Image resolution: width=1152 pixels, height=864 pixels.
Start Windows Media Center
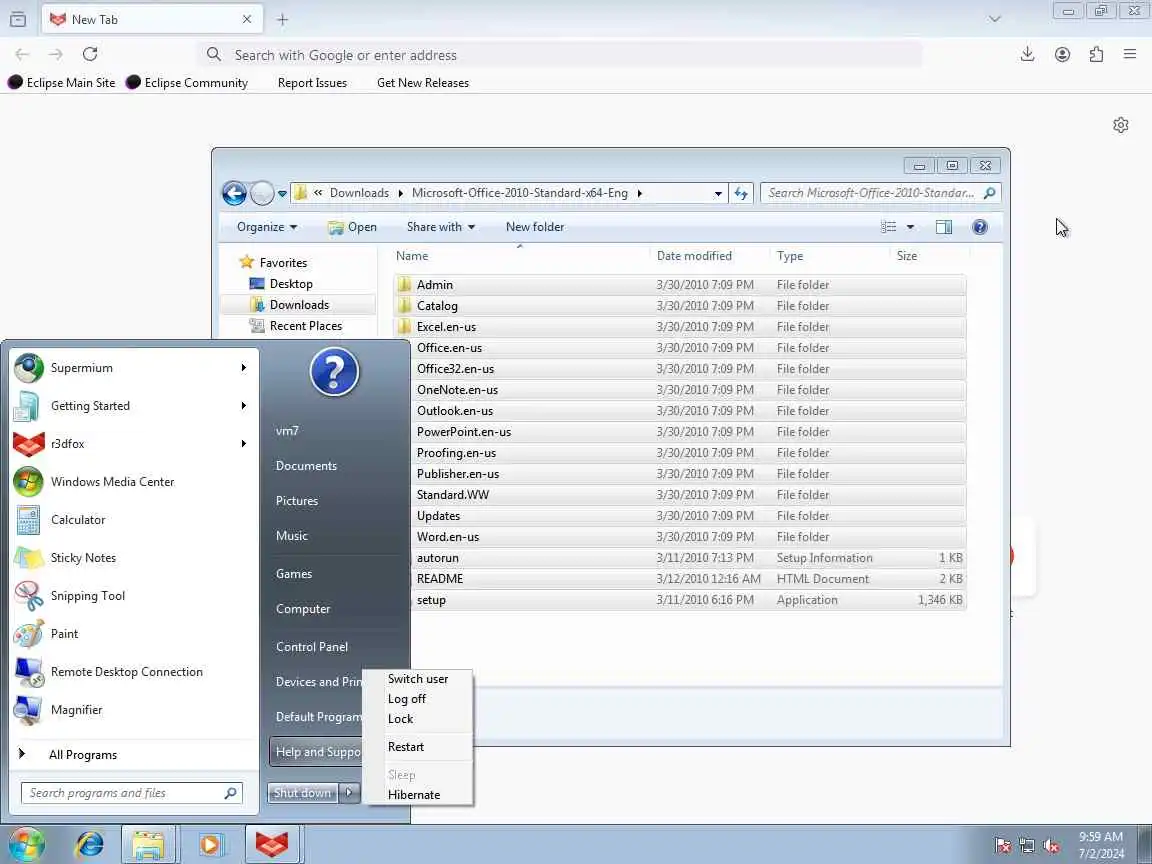click(x=134, y=482)
